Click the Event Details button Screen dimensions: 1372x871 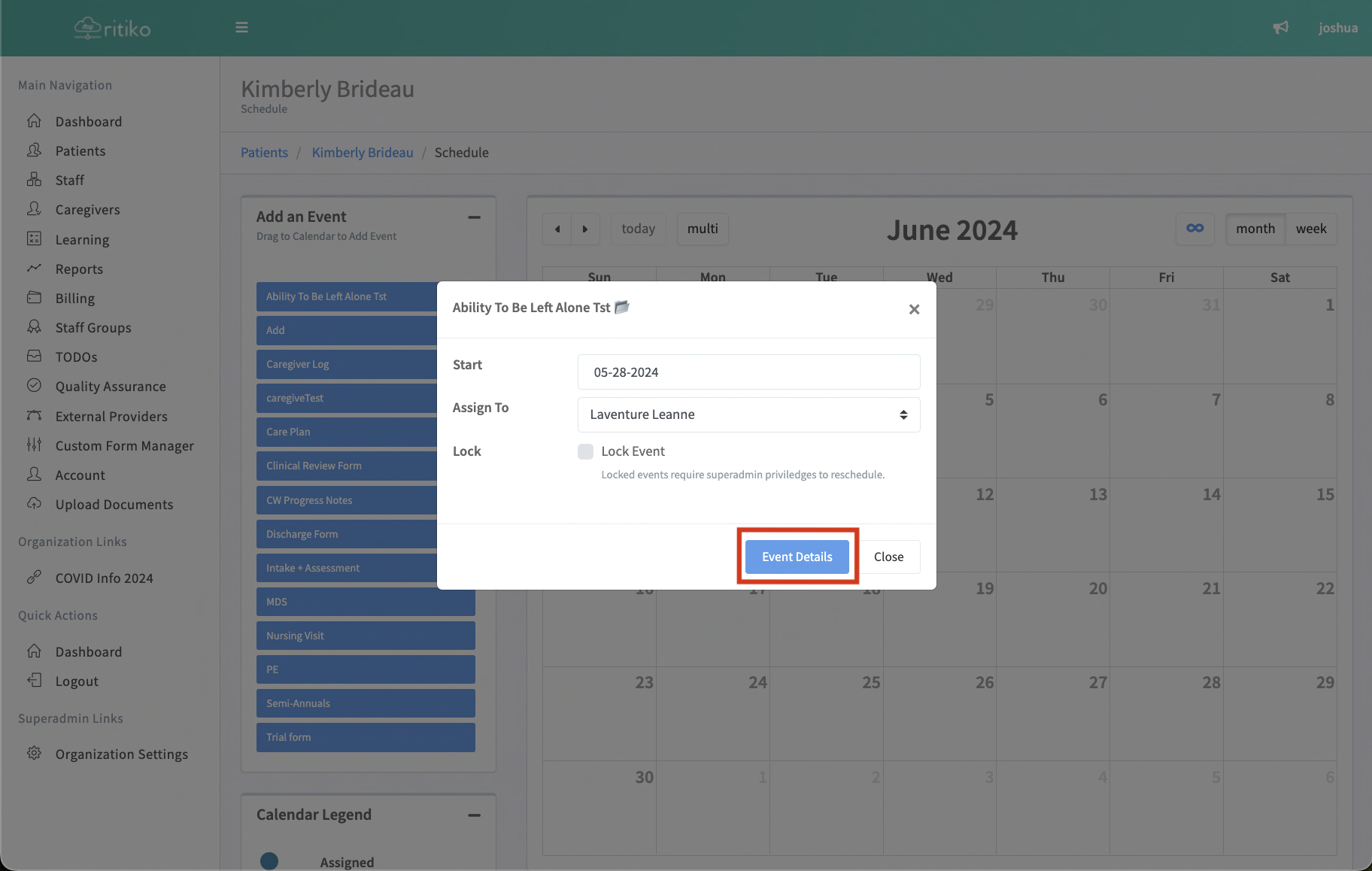click(797, 557)
